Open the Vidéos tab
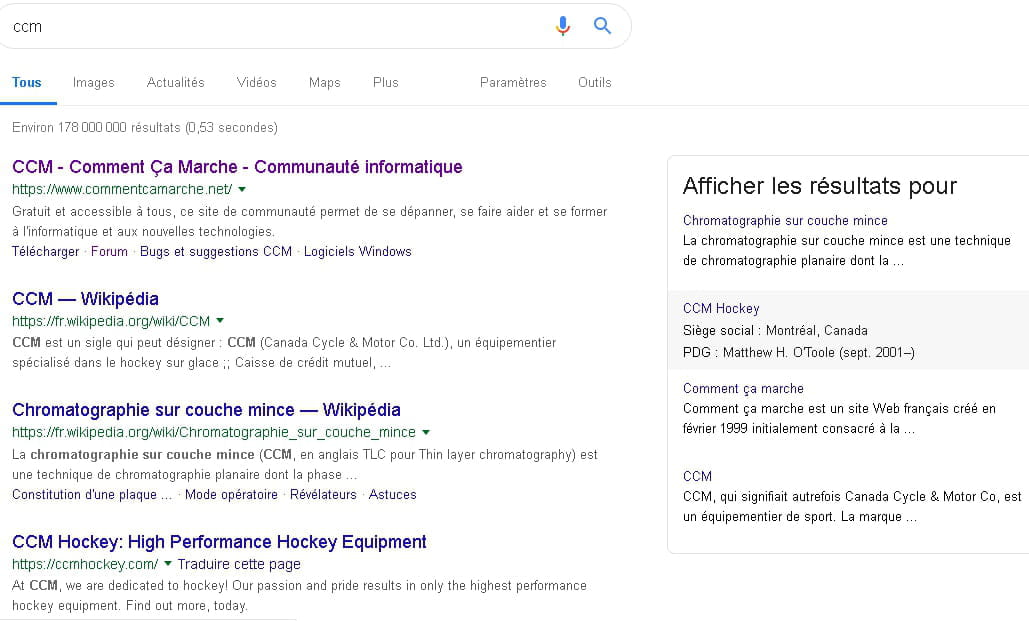The width and height of the screenshot is (1029, 621). (x=257, y=82)
